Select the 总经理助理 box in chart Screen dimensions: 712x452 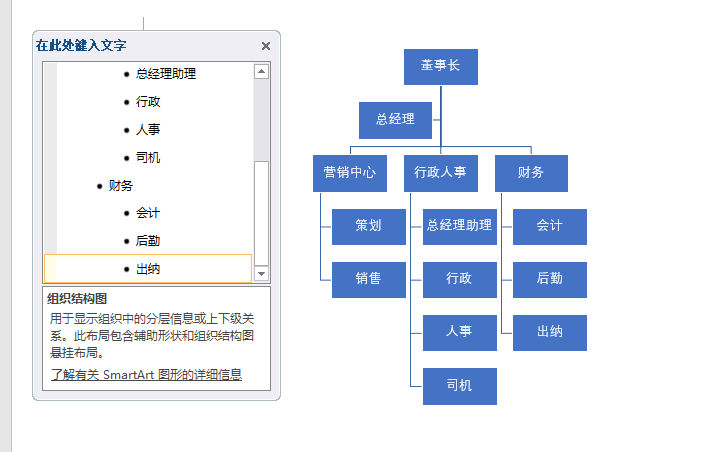(x=460, y=227)
